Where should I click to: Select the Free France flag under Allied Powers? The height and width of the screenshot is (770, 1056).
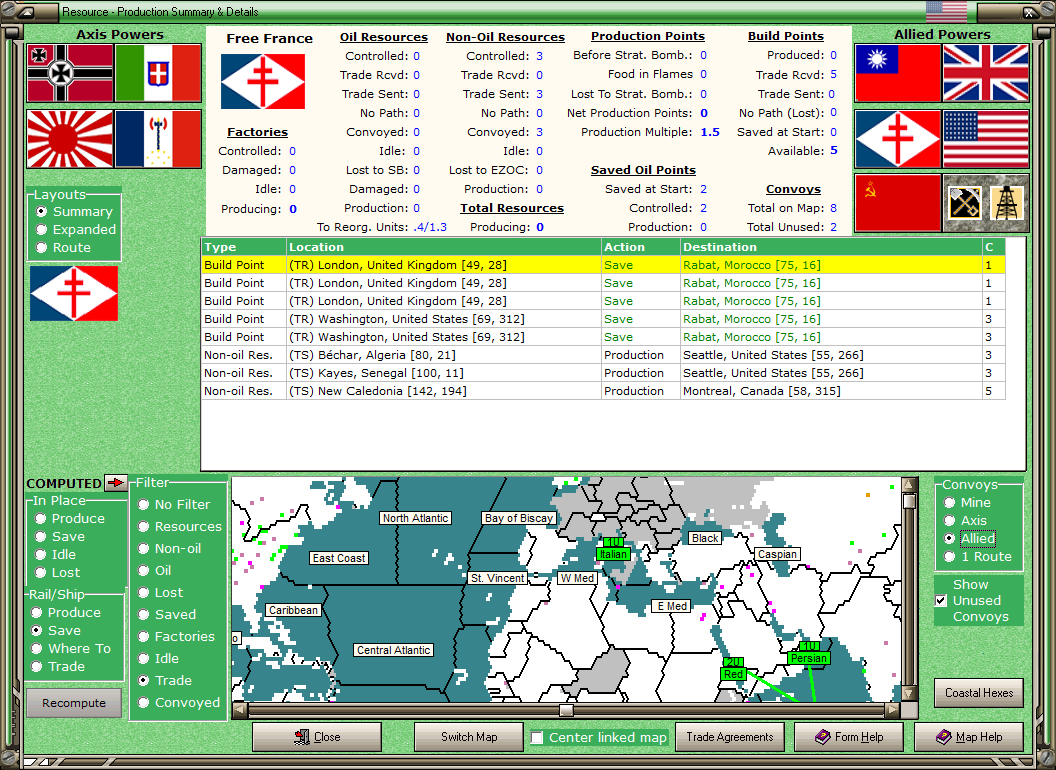(898, 139)
